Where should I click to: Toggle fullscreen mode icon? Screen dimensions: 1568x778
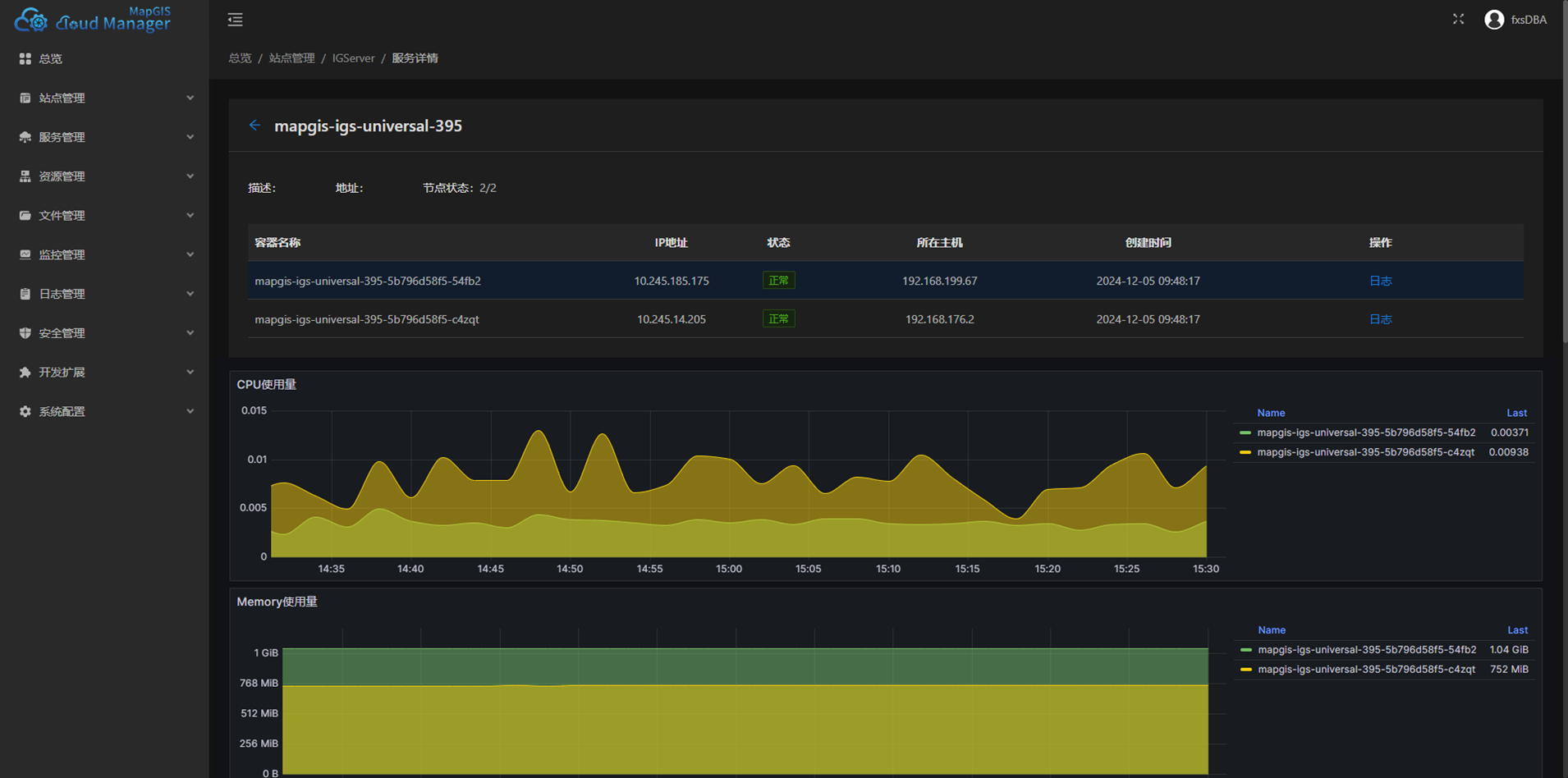coord(1458,19)
